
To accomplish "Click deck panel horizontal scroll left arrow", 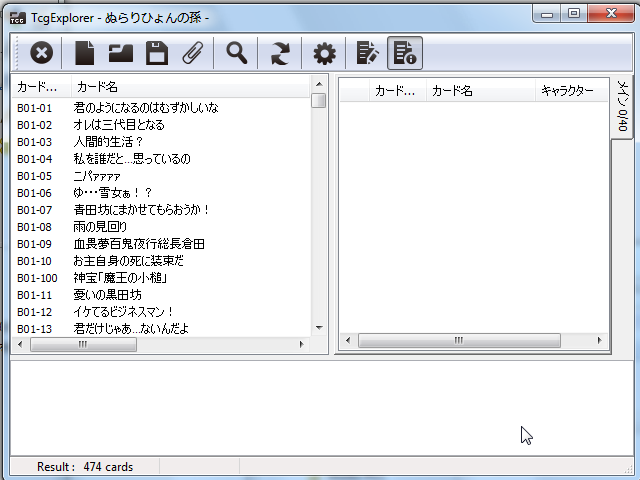I will click(348, 340).
